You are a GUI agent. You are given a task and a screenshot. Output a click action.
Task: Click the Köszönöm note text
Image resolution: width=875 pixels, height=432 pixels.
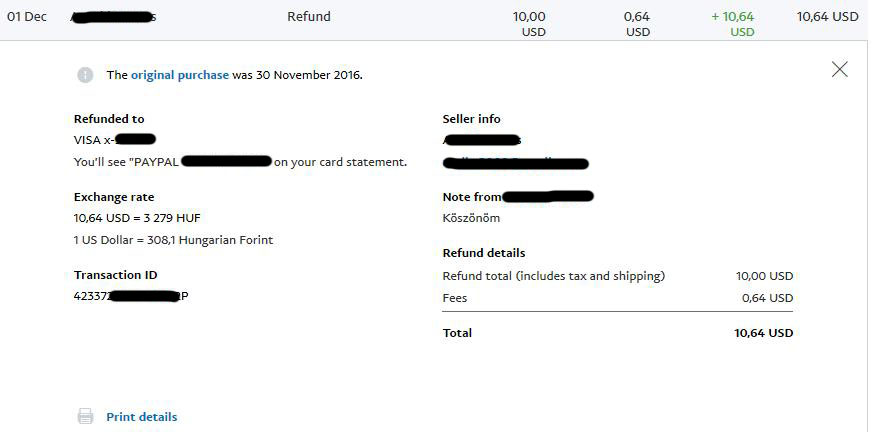pos(471,218)
